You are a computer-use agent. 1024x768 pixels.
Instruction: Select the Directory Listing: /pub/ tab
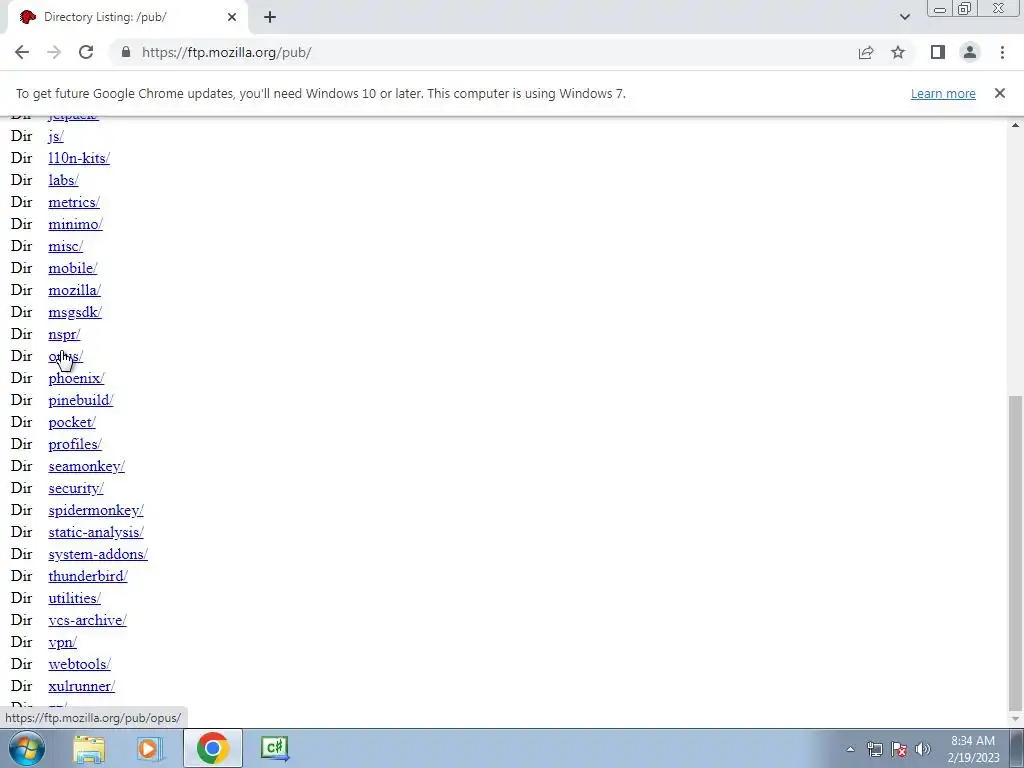click(127, 17)
